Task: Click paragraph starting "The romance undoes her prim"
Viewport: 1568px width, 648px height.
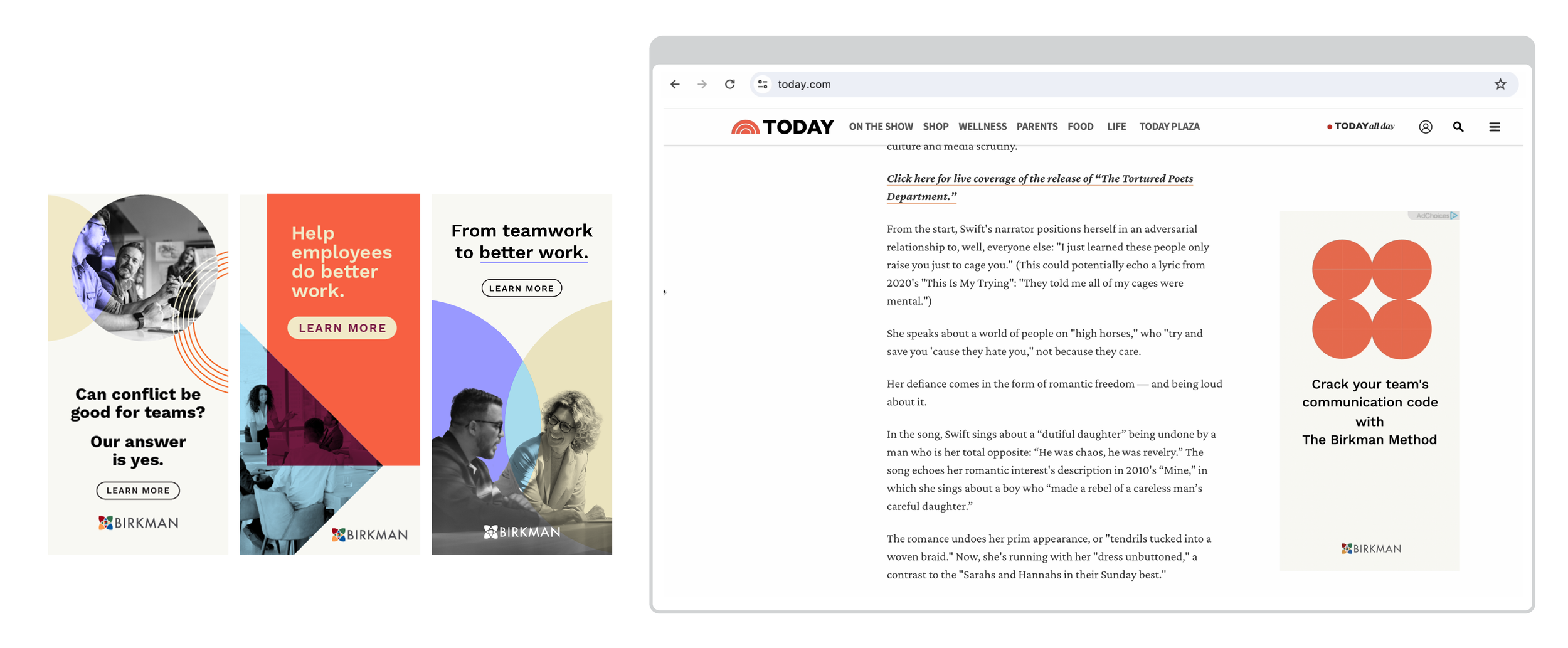Action: [x=1049, y=556]
